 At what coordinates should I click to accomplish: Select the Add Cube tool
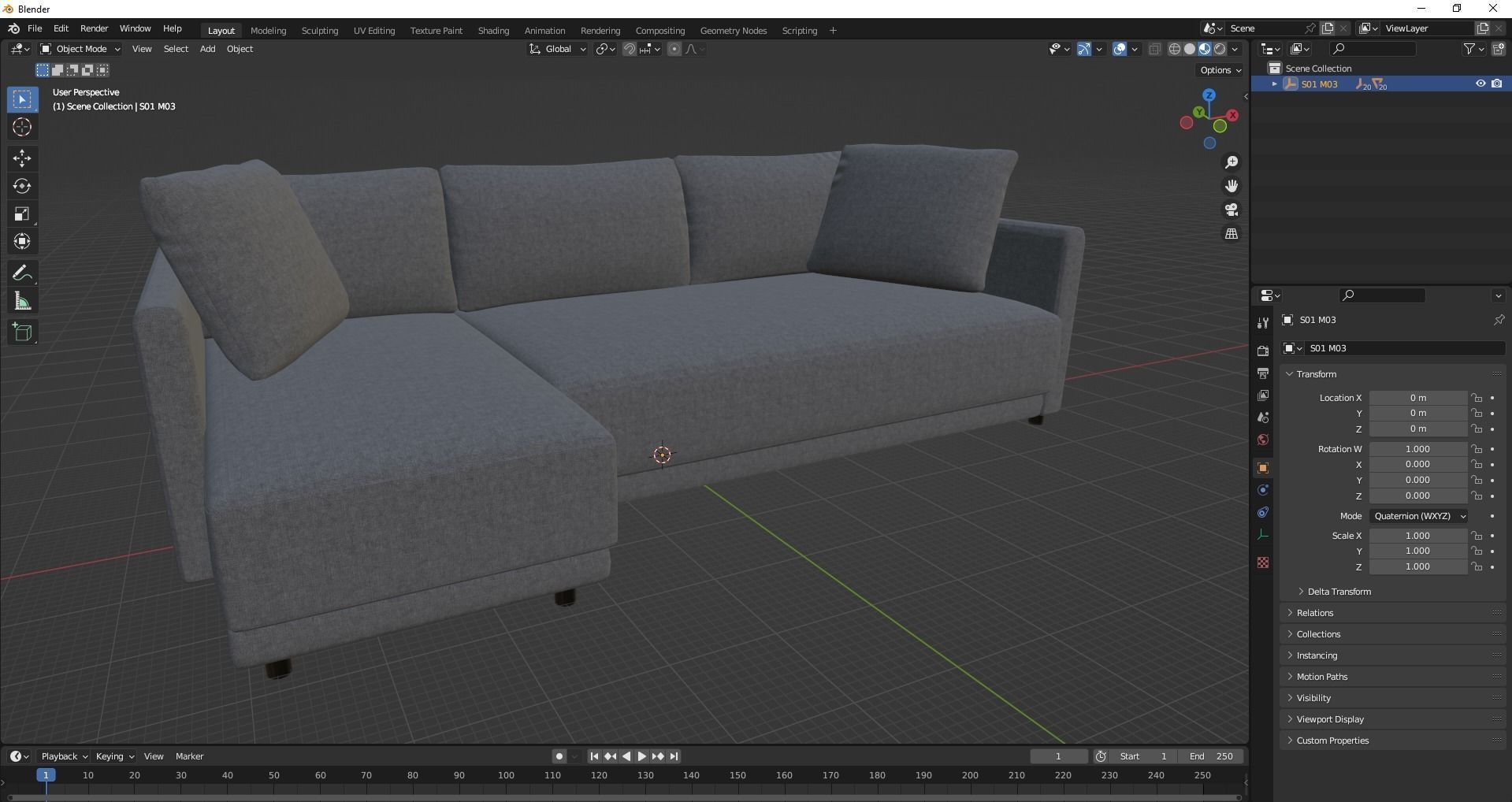point(22,332)
